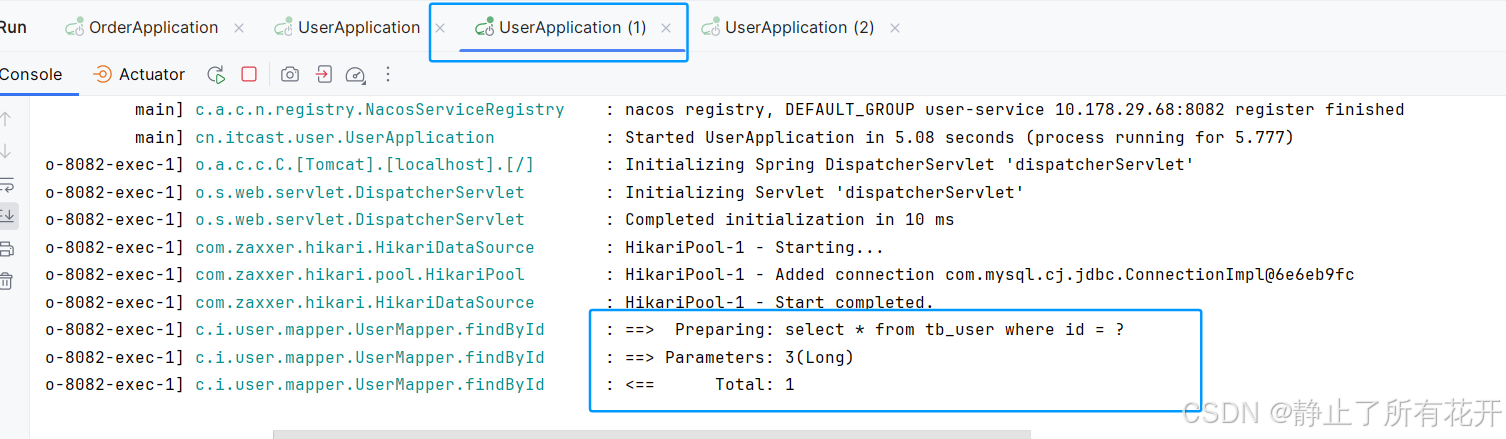The height and width of the screenshot is (439, 1506).
Task: Close the UserApplication (1) tab
Action: tap(666, 28)
